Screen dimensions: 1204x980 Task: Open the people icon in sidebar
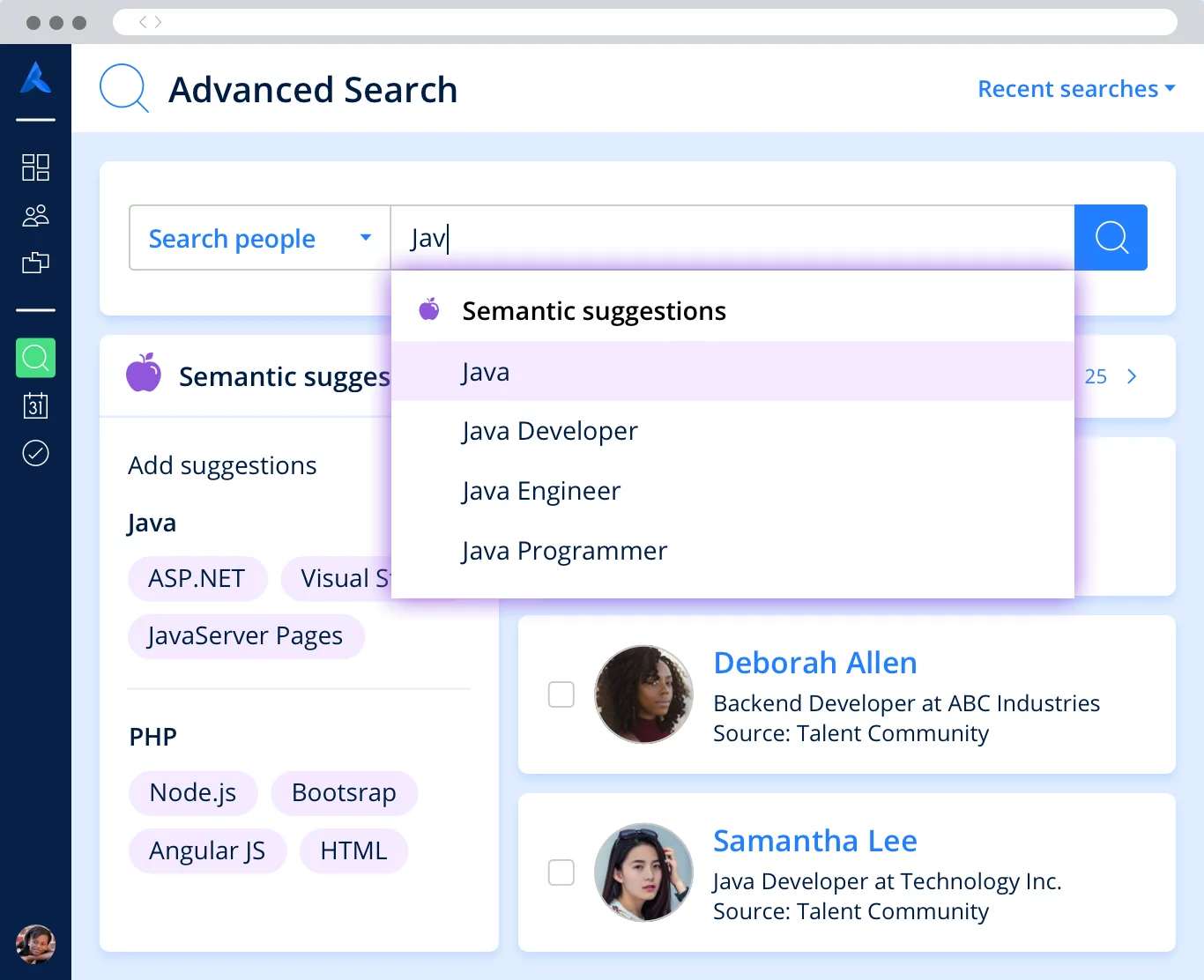(x=35, y=216)
